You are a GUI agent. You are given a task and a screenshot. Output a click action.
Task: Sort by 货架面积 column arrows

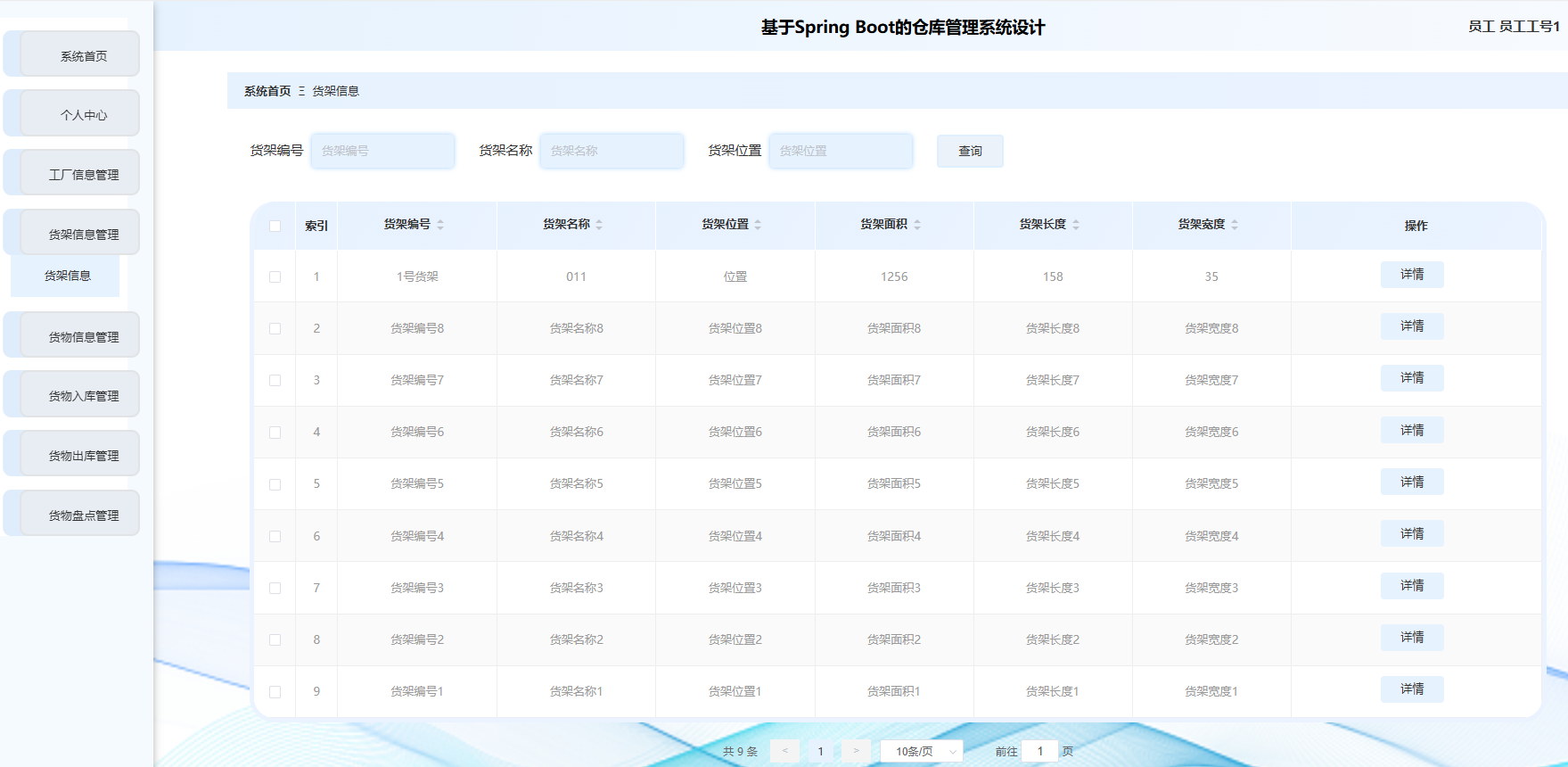(917, 225)
